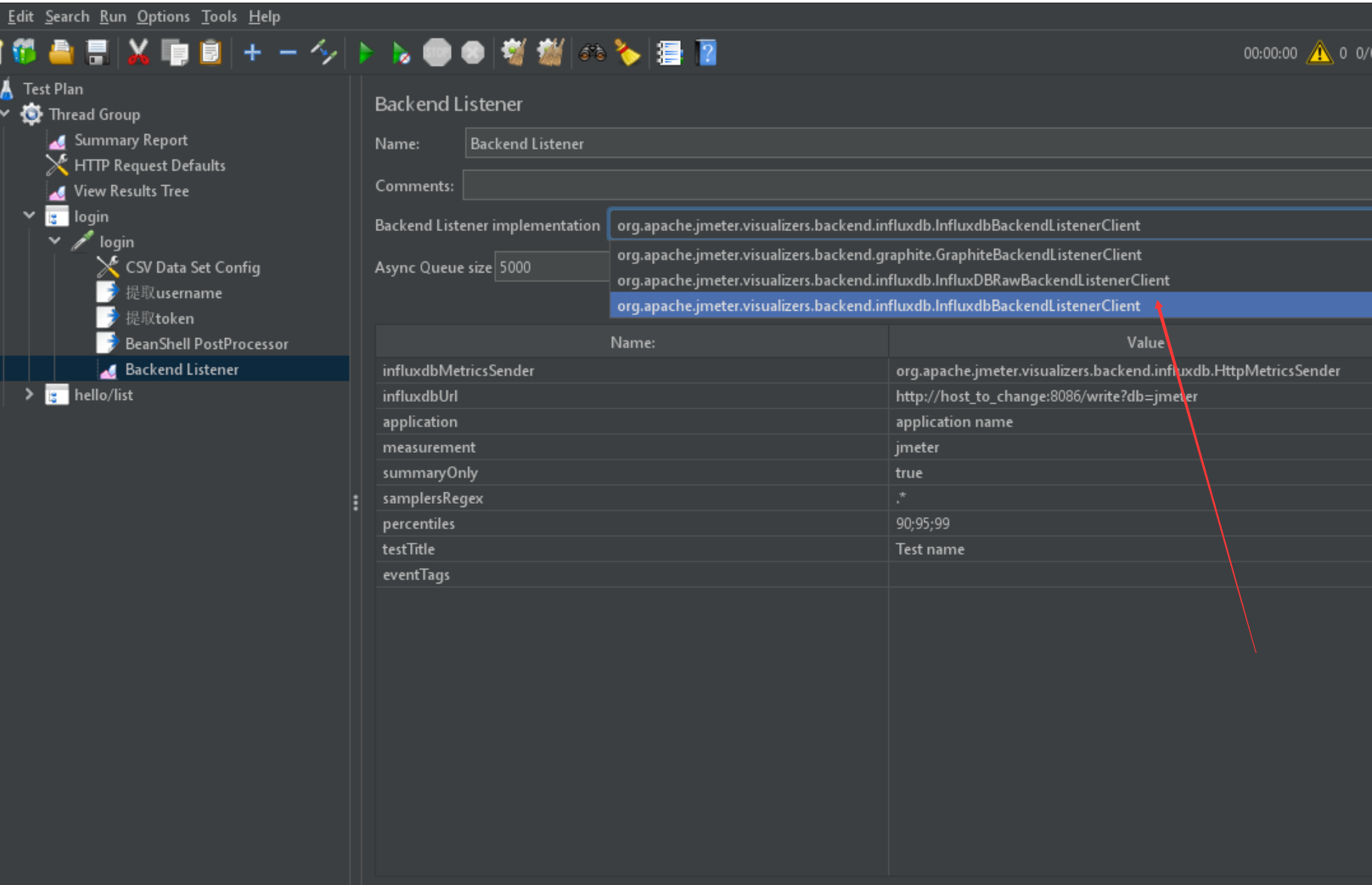Select BeanShell PostProcessor in the tree
The height and width of the screenshot is (885, 1372).
(206, 344)
